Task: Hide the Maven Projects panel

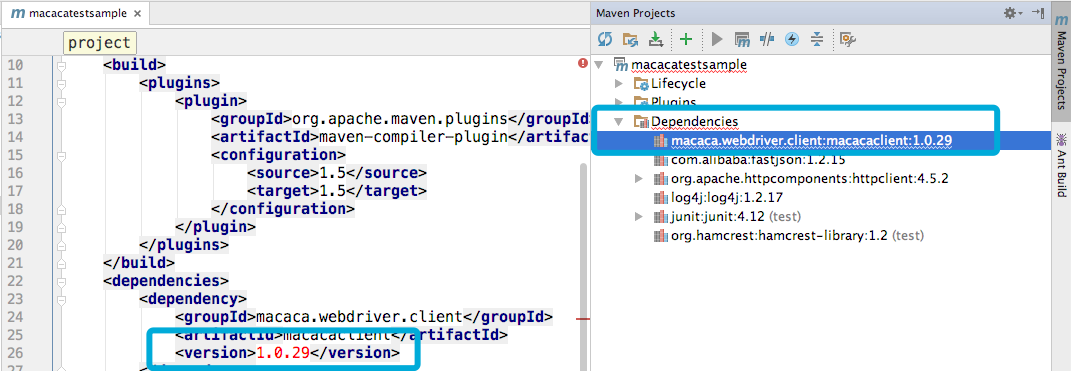Action: tap(1038, 13)
